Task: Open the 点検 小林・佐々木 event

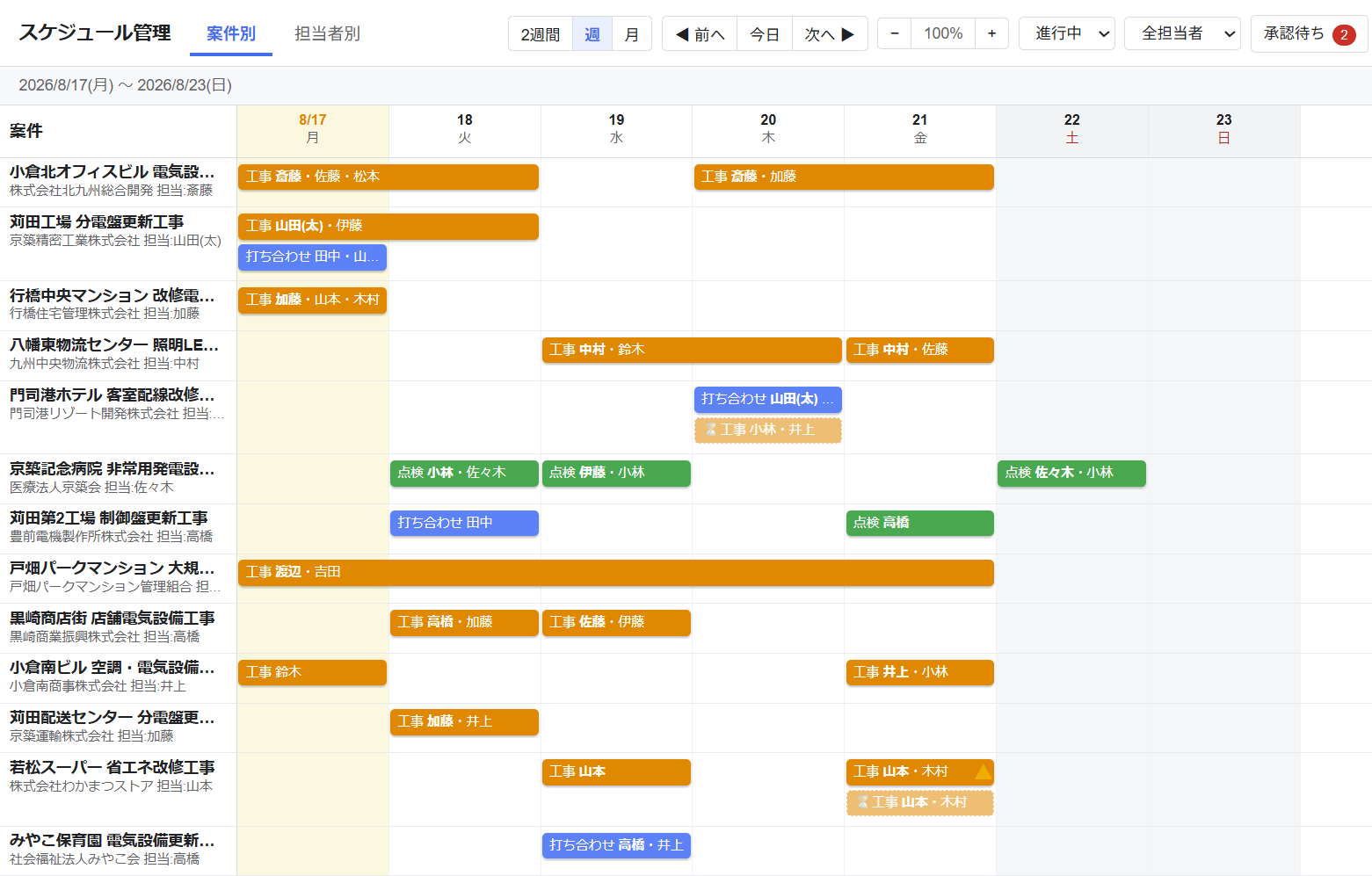Action: click(x=464, y=473)
